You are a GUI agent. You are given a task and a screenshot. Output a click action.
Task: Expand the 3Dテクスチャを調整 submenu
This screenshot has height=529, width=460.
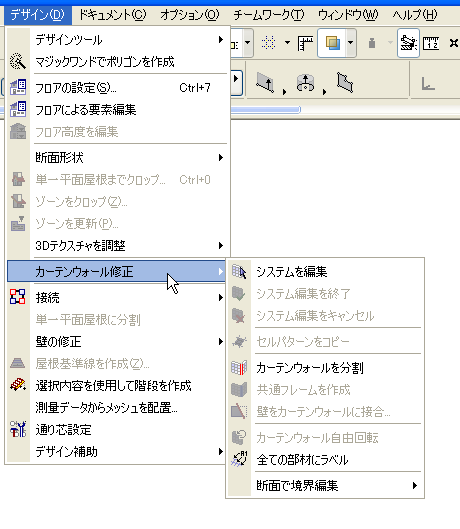(x=221, y=245)
